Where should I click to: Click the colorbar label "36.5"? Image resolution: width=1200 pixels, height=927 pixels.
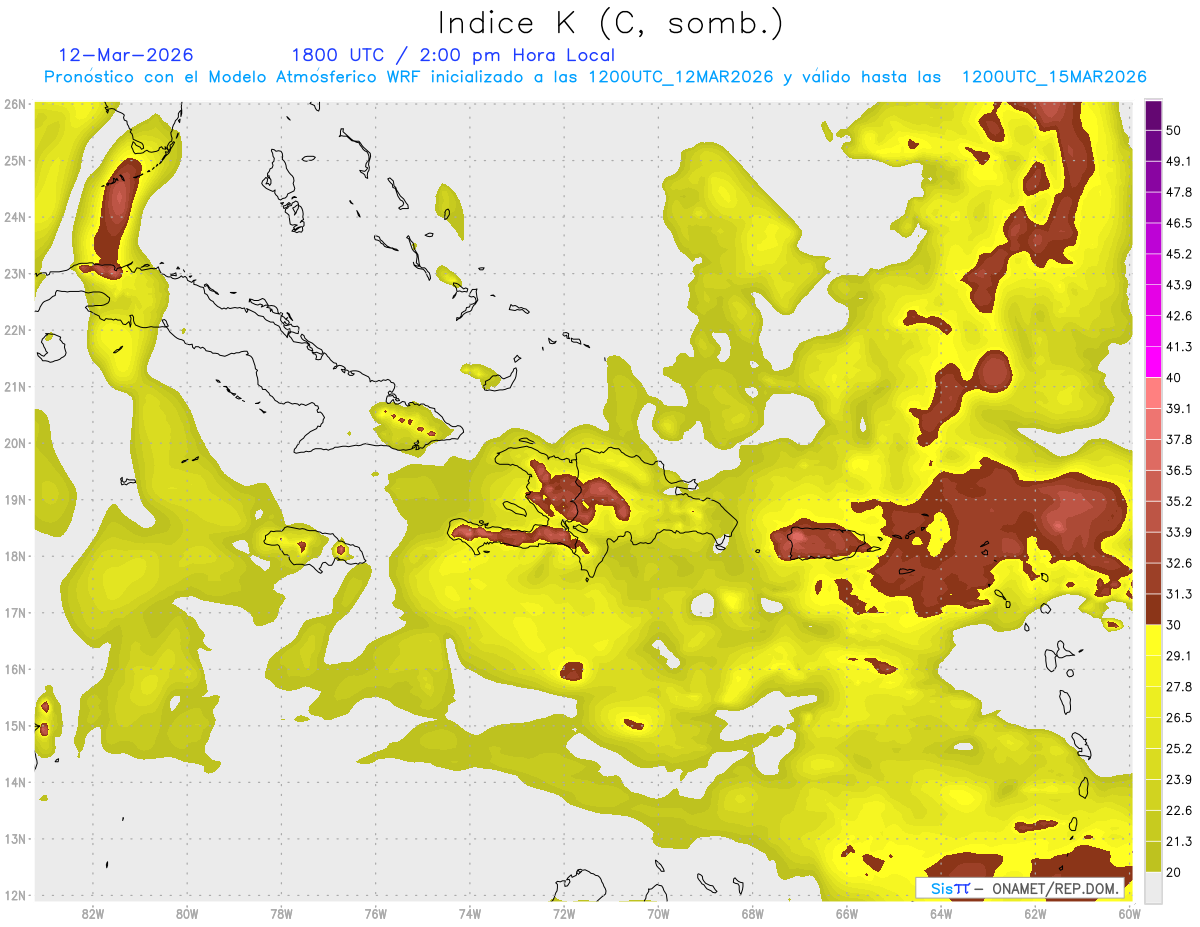click(x=1178, y=471)
